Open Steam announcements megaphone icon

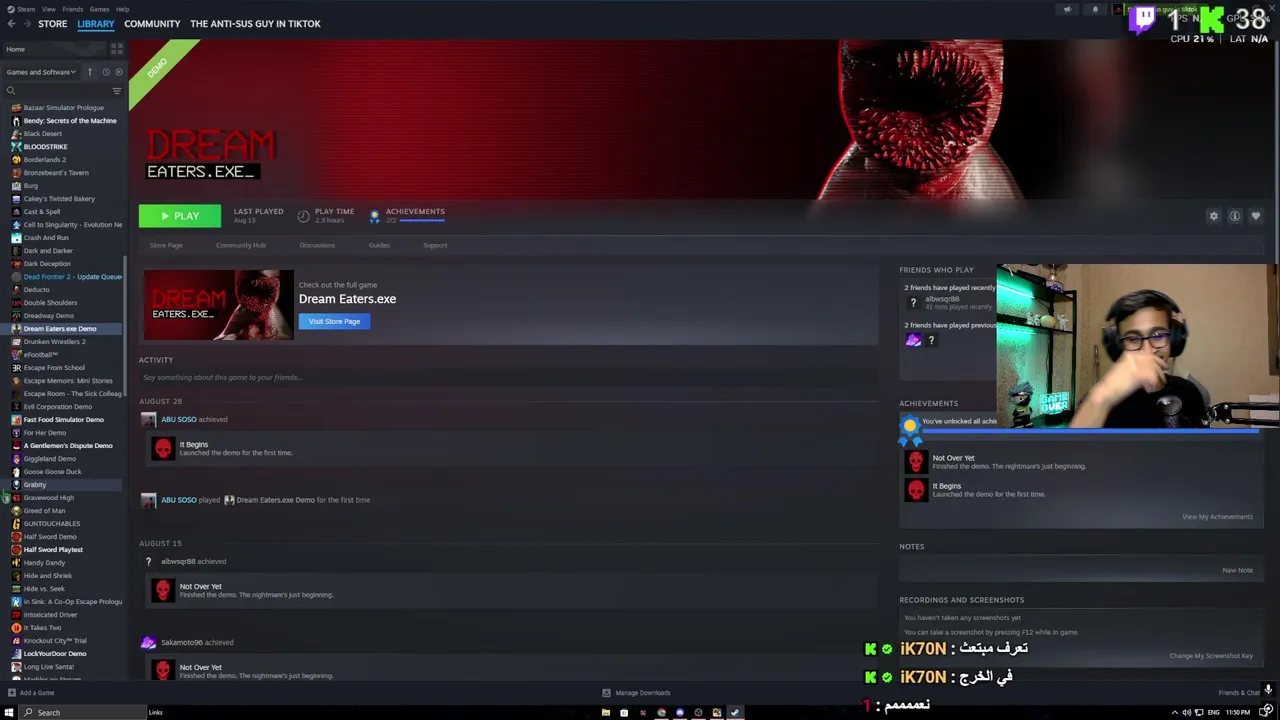tap(1067, 10)
